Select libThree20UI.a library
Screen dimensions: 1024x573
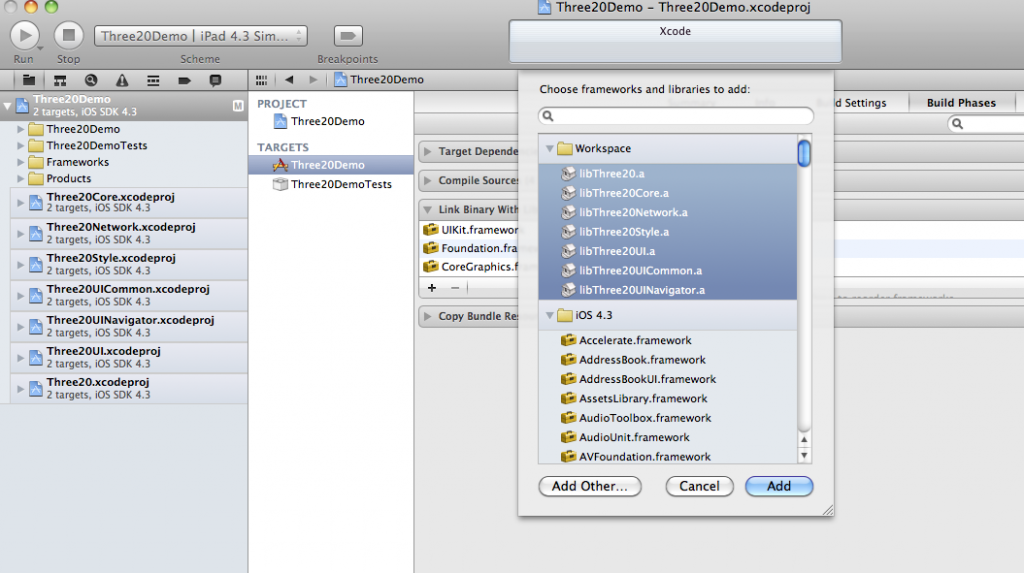tap(667, 252)
